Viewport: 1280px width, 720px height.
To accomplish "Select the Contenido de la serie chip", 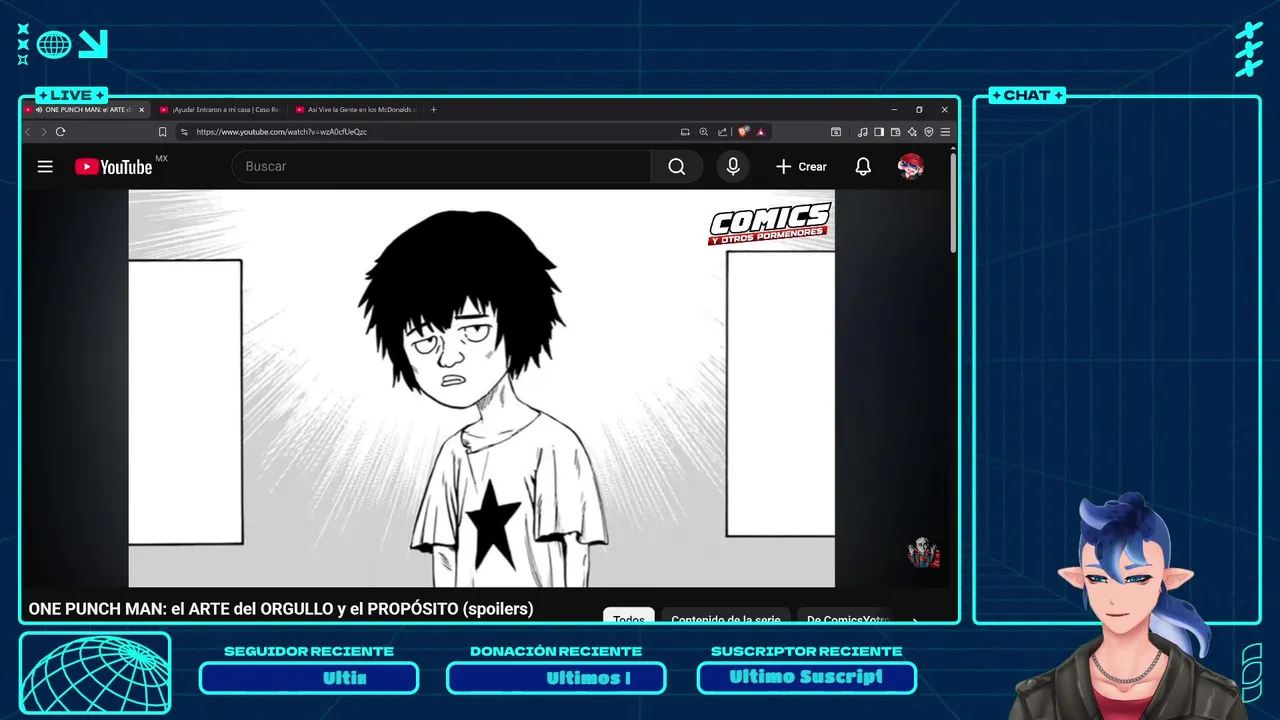I will [726, 616].
